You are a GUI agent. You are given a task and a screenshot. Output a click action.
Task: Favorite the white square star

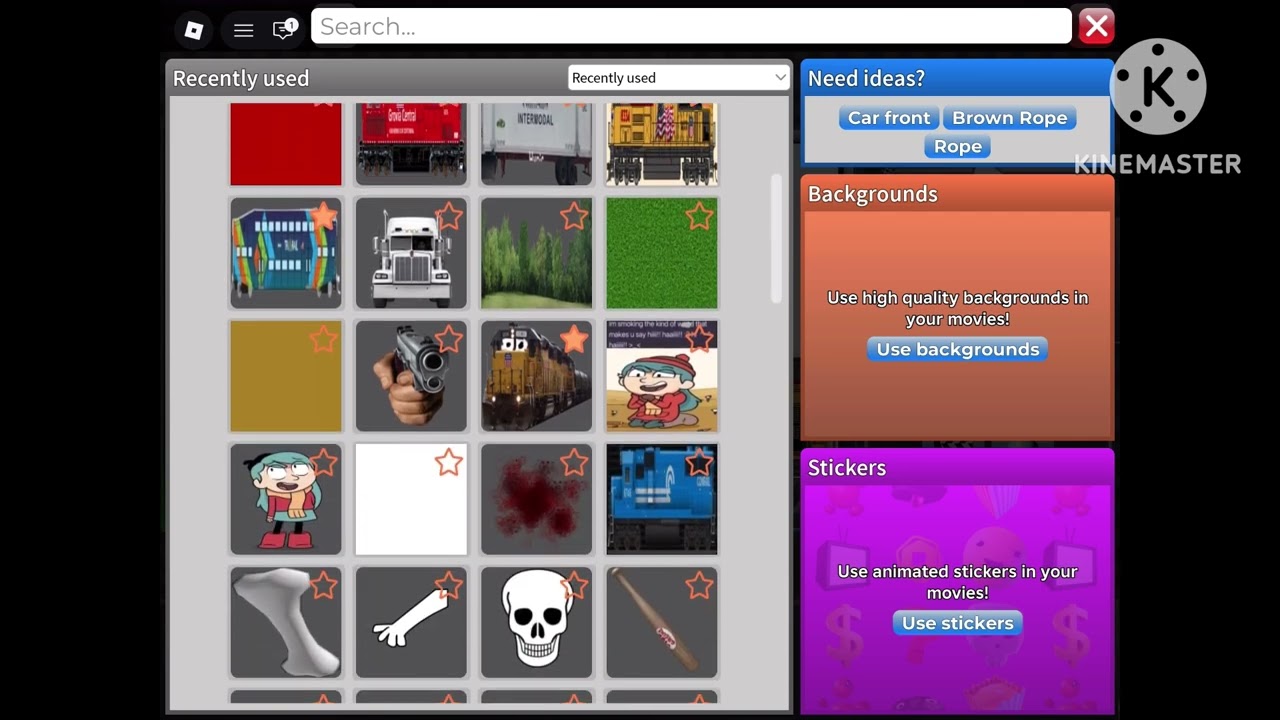[449, 462]
